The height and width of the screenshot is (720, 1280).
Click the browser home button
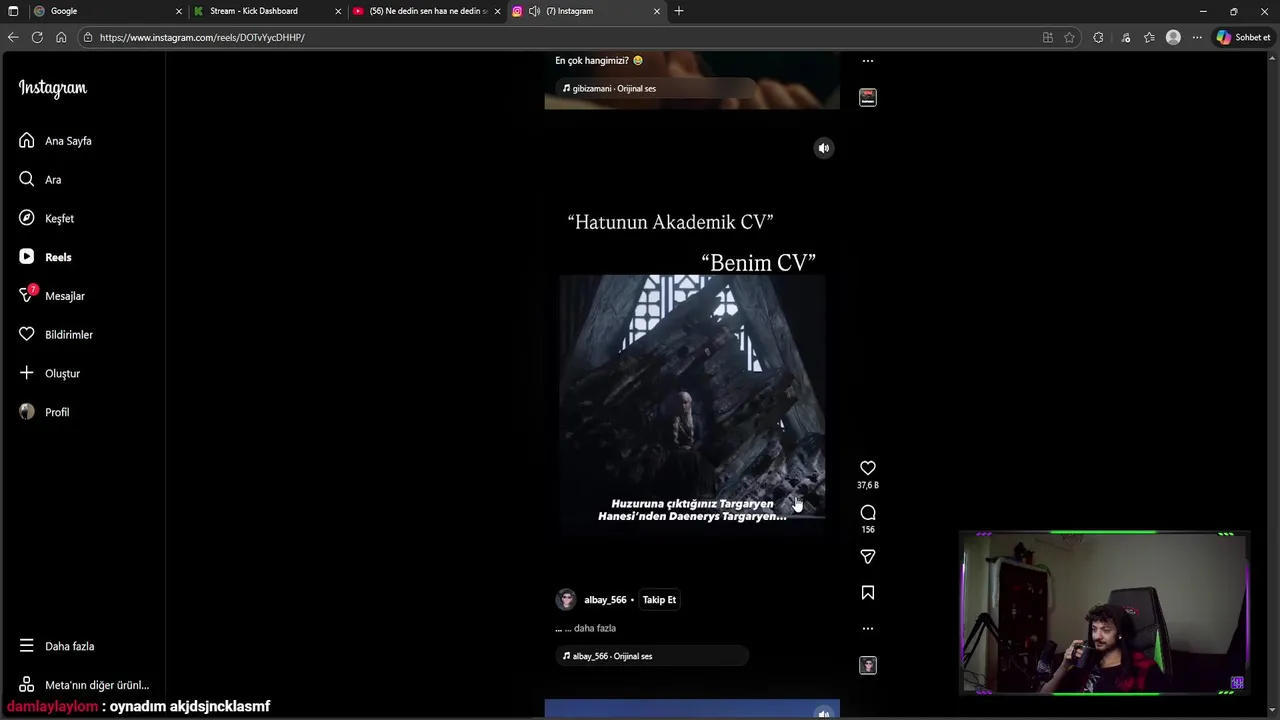[x=61, y=37]
